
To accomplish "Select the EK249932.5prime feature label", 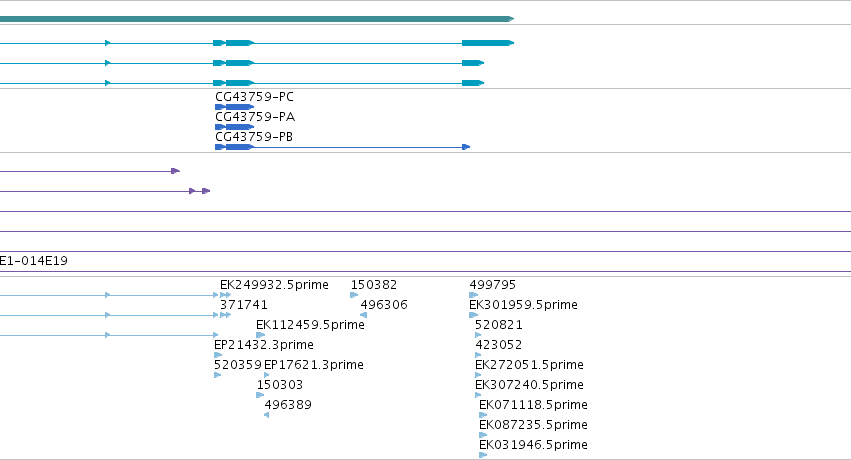I will 274,285.
